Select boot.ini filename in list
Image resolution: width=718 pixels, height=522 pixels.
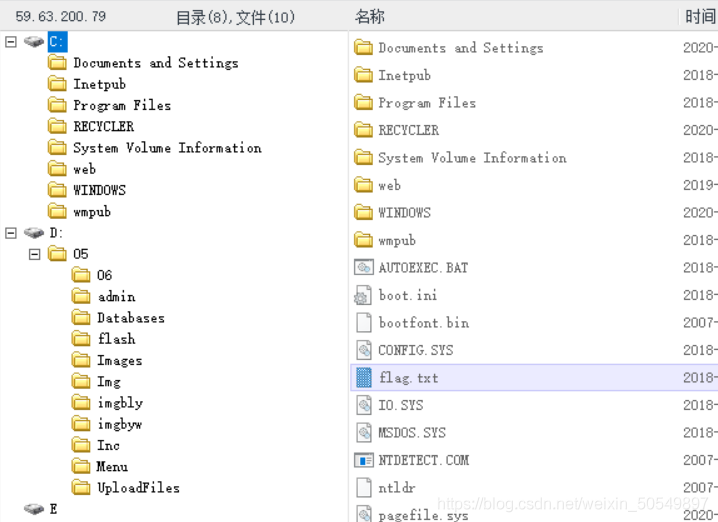coord(408,295)
